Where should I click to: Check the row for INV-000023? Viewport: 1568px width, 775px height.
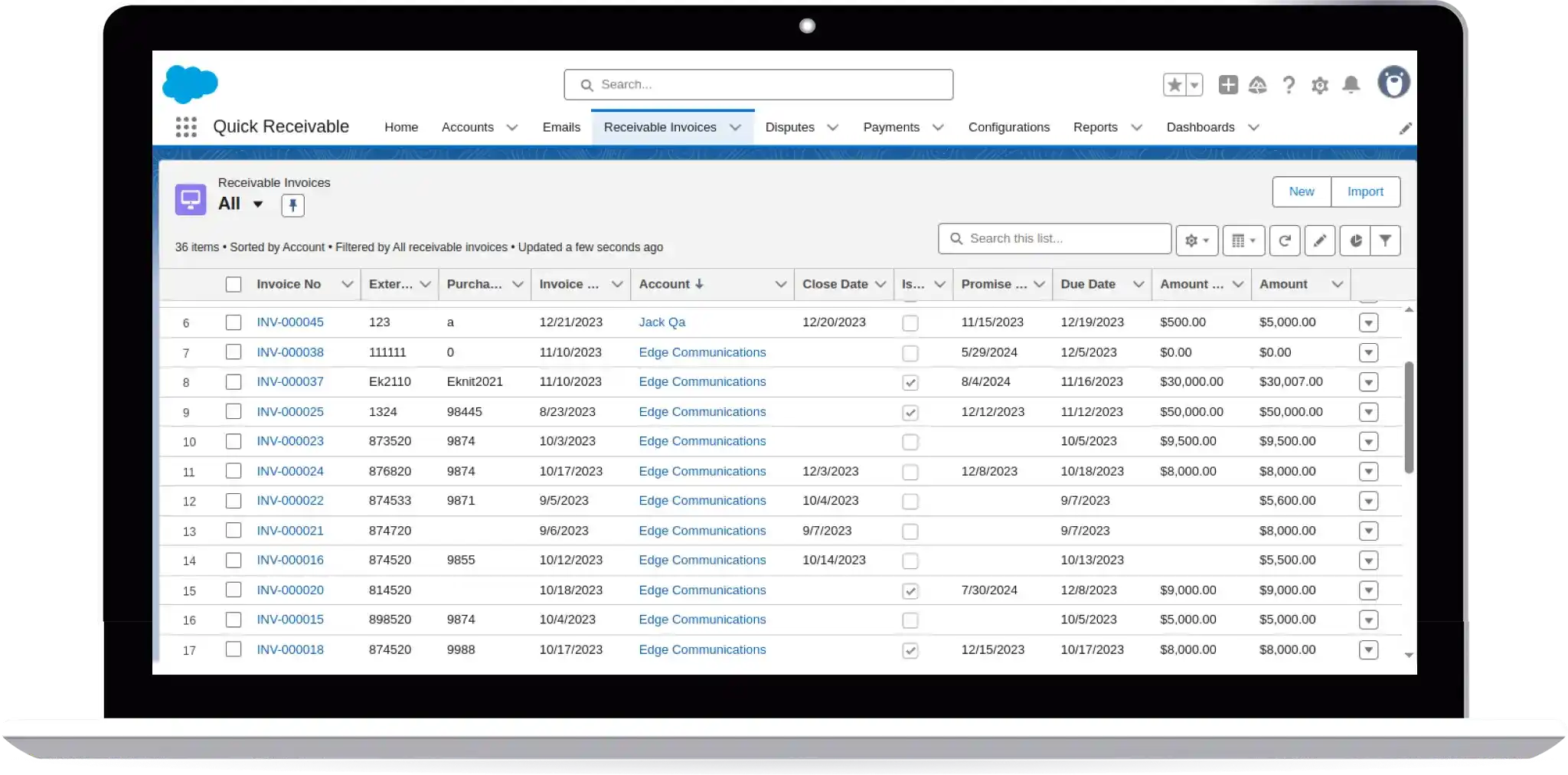(x=234, y=441)
